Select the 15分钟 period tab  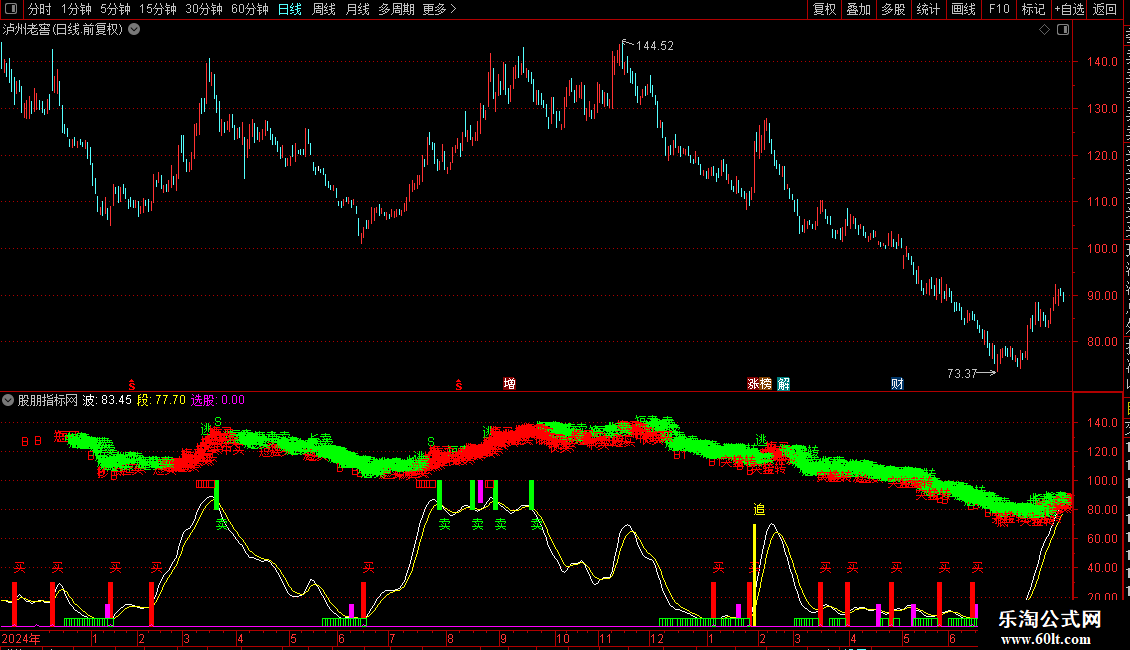[x=157, y=9]
